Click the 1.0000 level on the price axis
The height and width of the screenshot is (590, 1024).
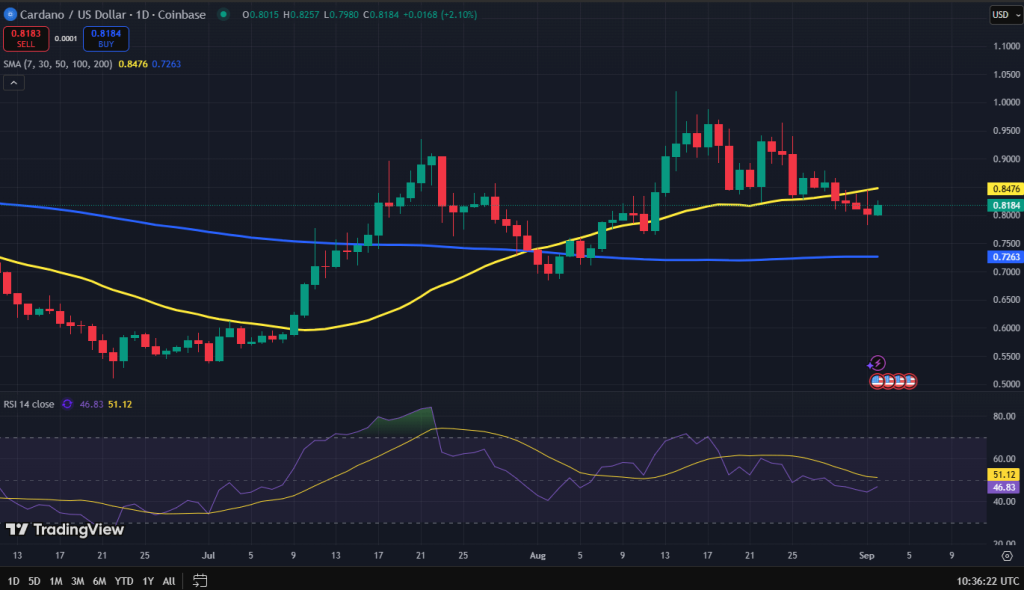pos(1006,102)
